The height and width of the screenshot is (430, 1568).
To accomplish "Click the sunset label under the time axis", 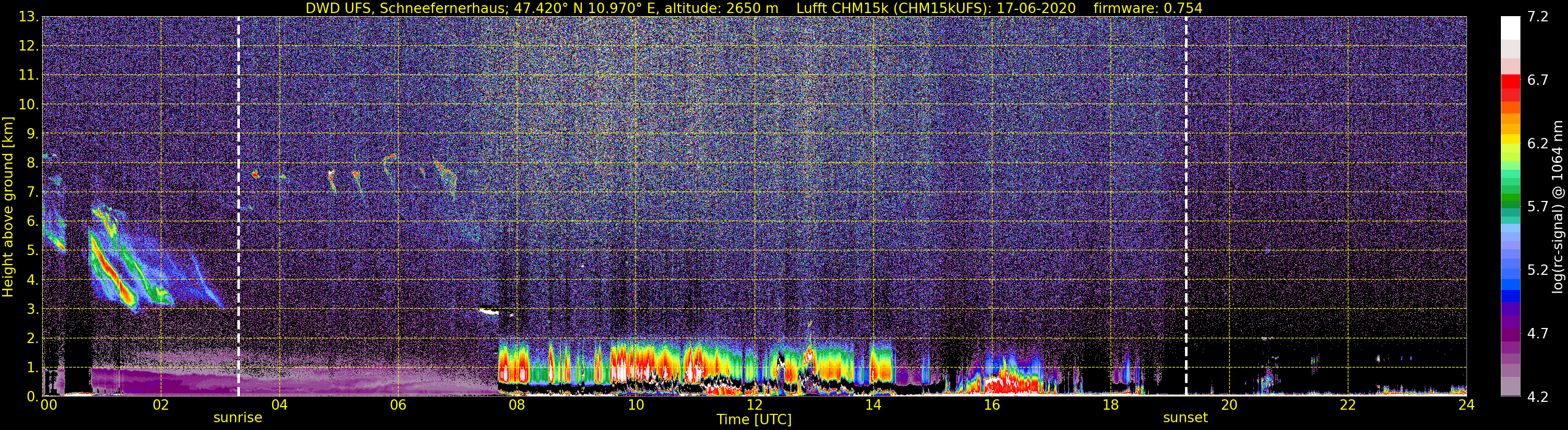I will point(1185,418).
